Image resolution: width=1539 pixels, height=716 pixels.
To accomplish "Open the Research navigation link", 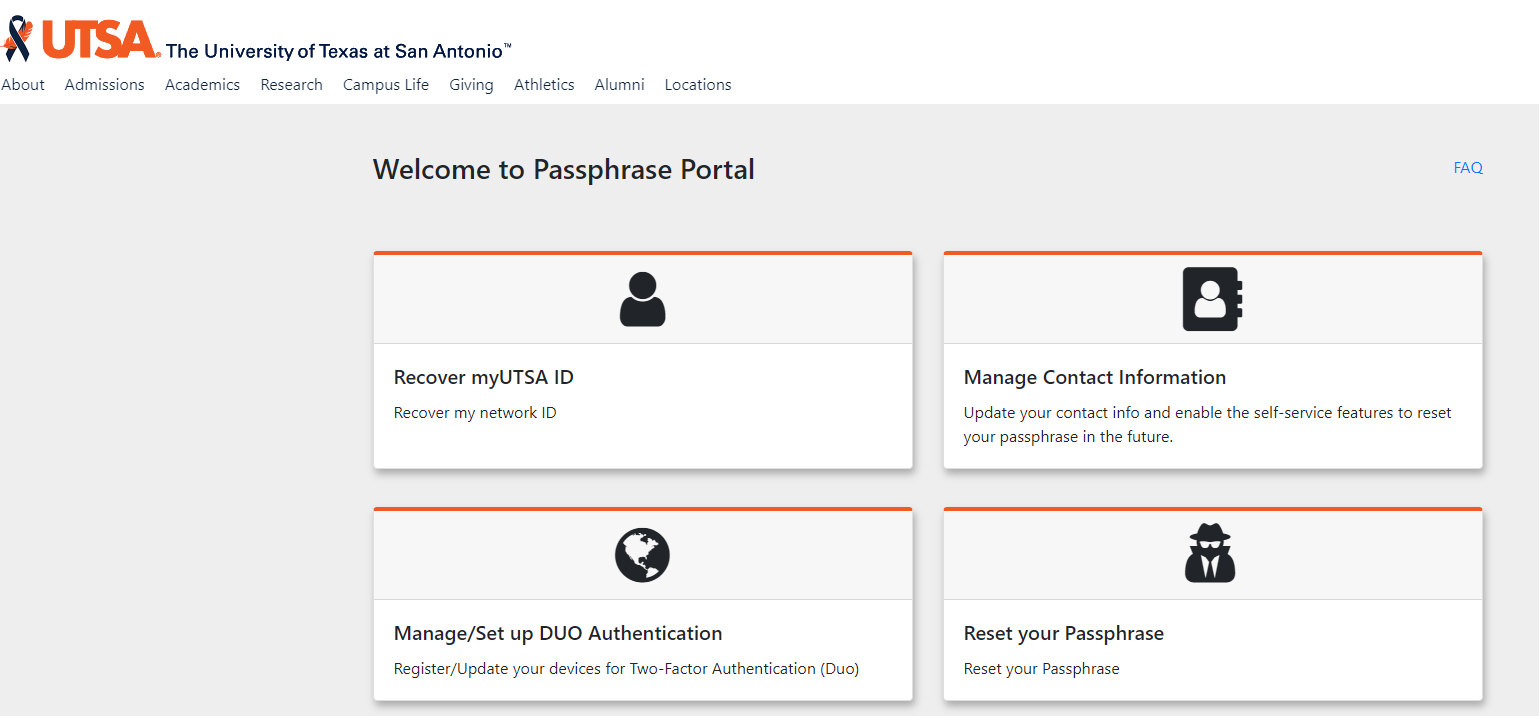I will (x=291, y=84).
